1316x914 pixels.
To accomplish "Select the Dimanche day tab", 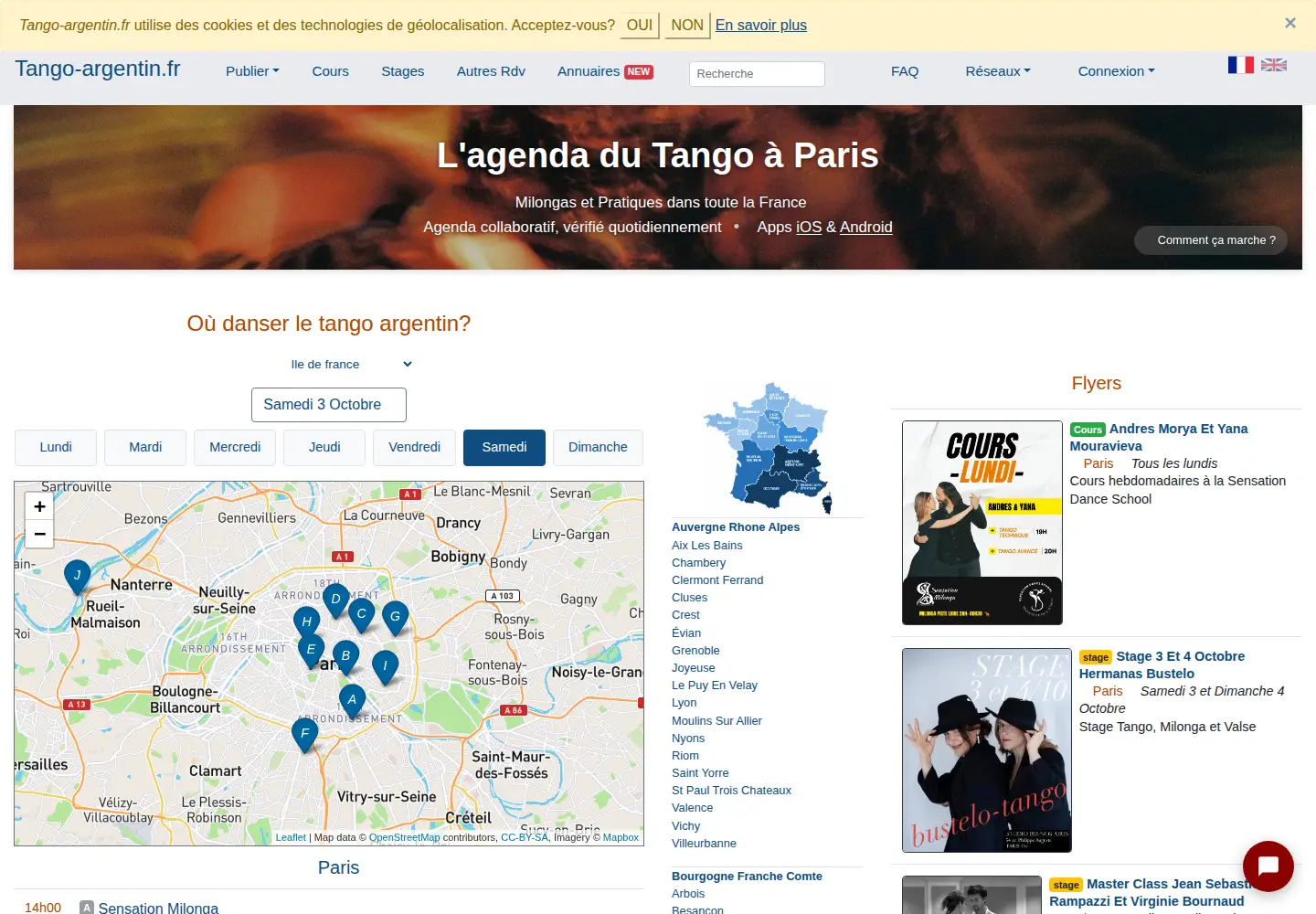I will [598, 448].
